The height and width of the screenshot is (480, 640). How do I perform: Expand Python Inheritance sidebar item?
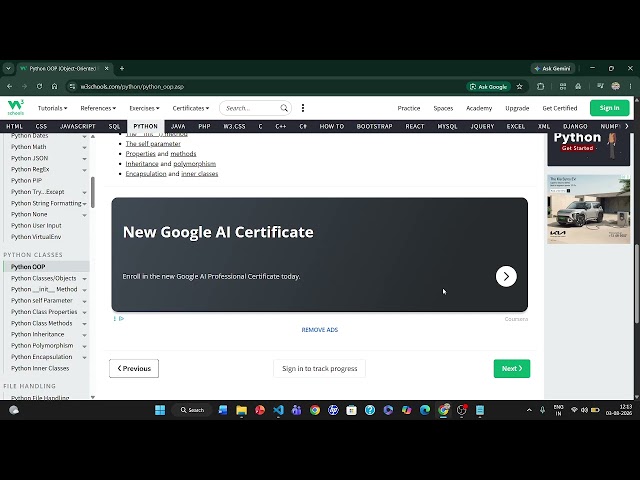pyautogui.click(x=84, y=335)
